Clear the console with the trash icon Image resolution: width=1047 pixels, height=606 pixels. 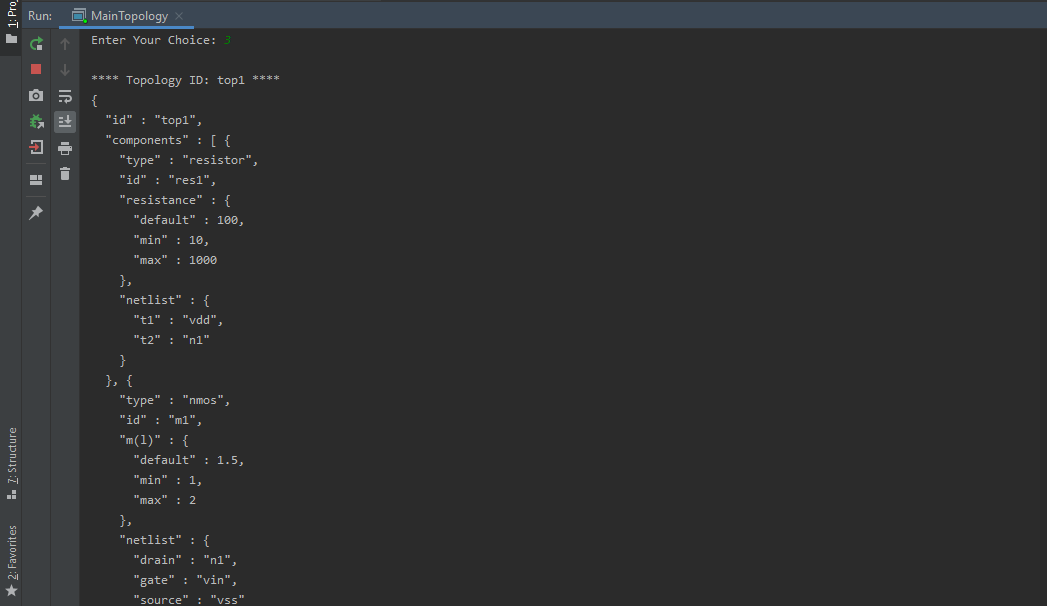pyautogui.click(x=65, y=172)
